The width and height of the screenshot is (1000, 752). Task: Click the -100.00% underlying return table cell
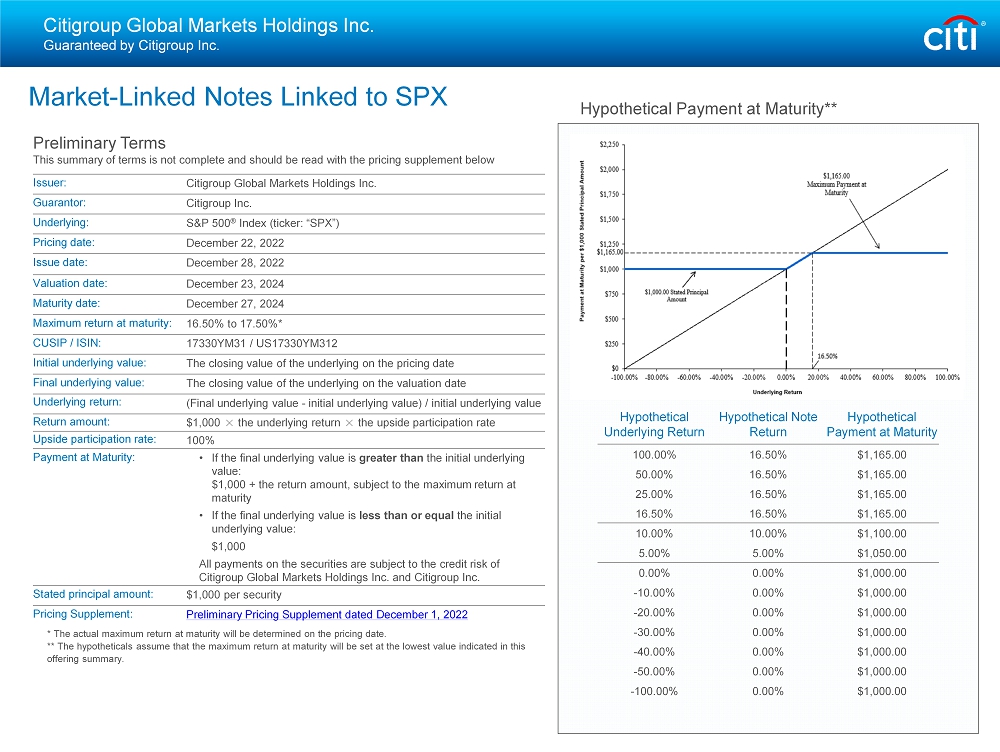(x=654, y=691)
